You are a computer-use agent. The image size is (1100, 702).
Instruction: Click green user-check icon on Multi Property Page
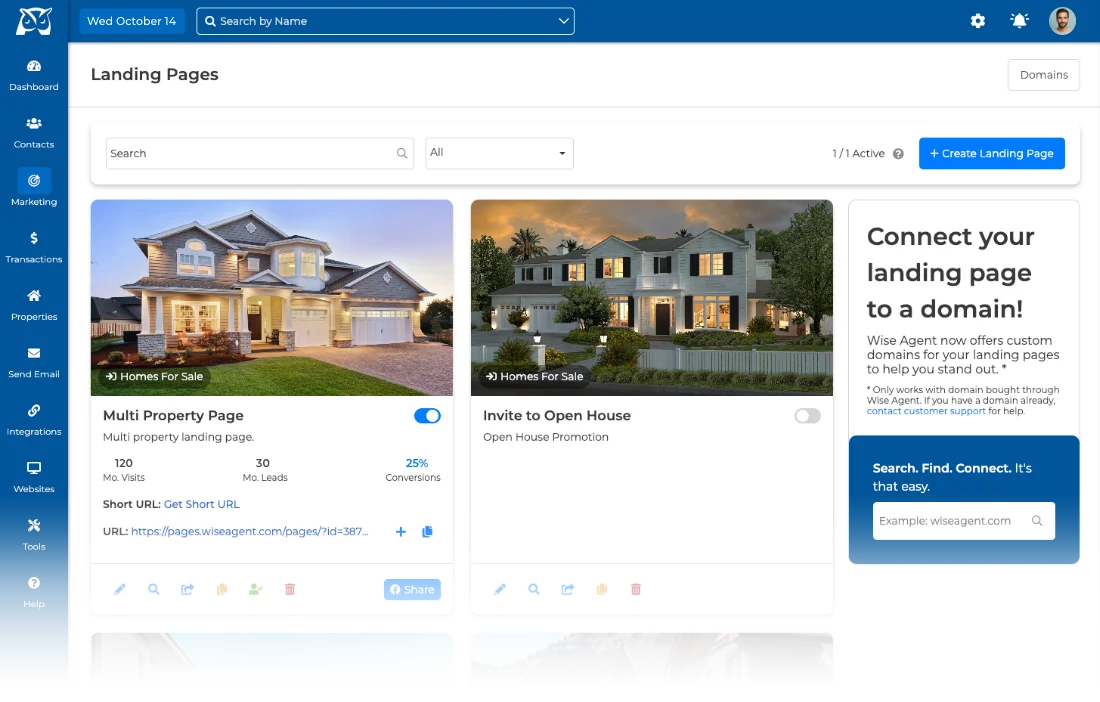tap(256, 589)
